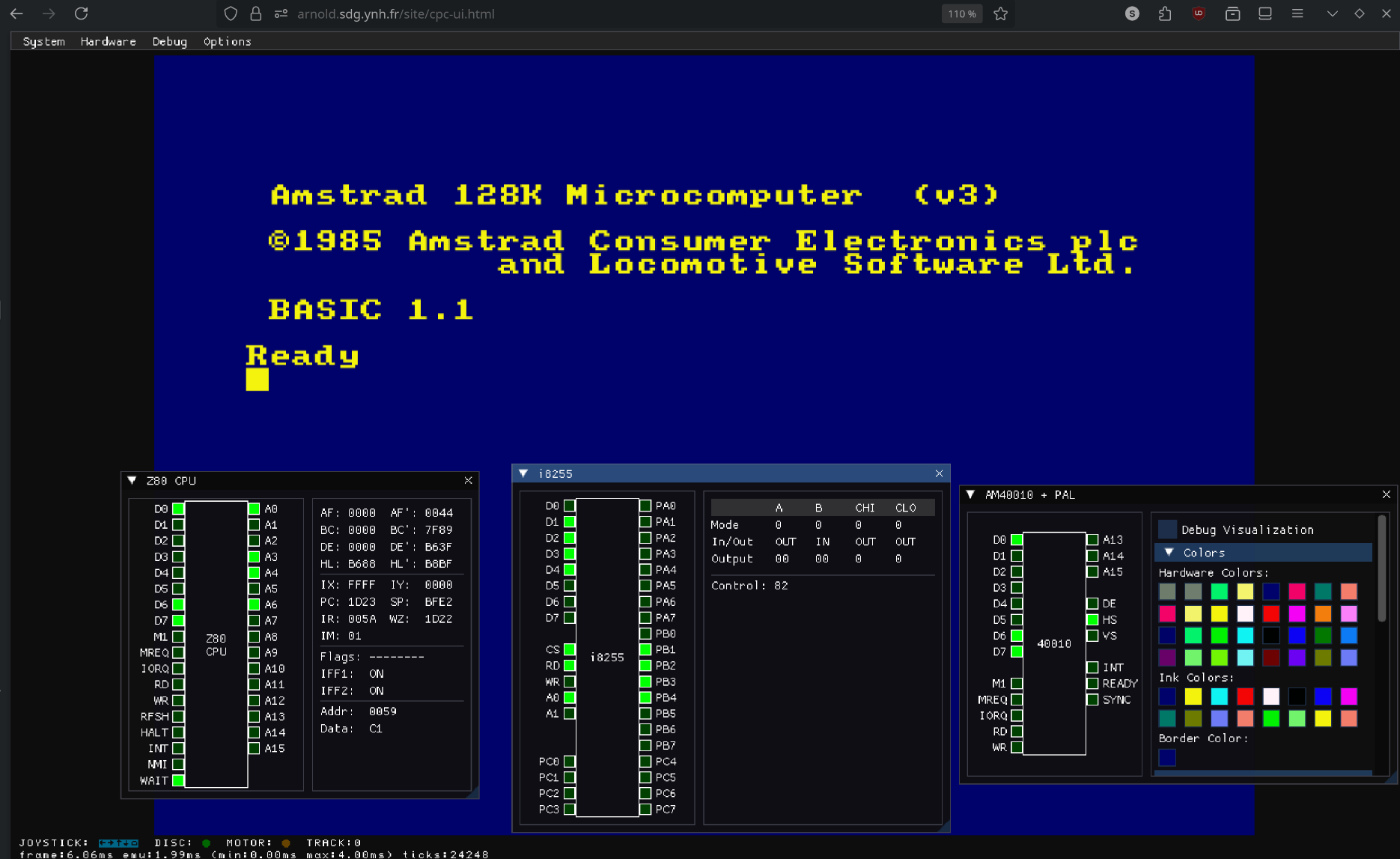Click the AM40010 window vertical scrollbar
The image size is (1400, 859).
click(x=1382, y=569)
